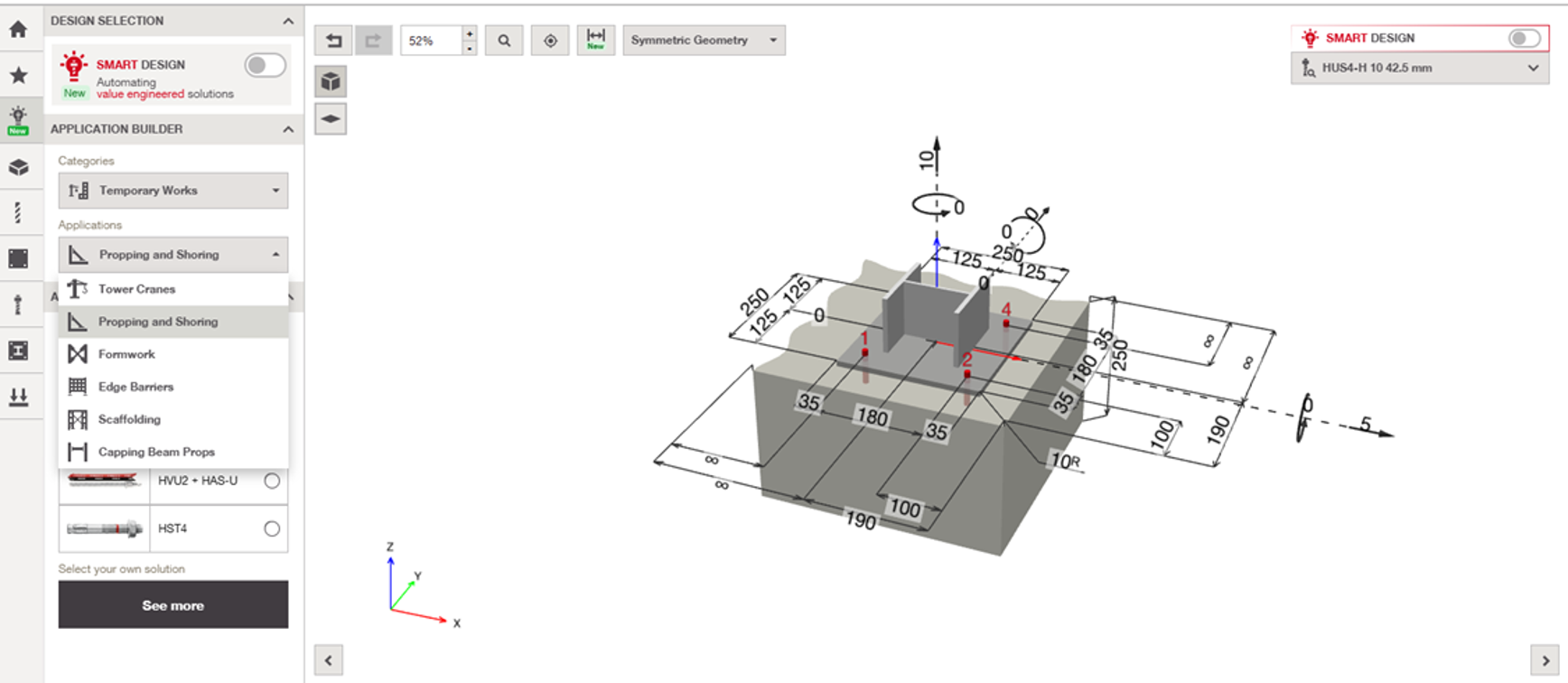The image size is (1568, 683).
Task: Collapse the Application Builder section
Action: point(288,129)
